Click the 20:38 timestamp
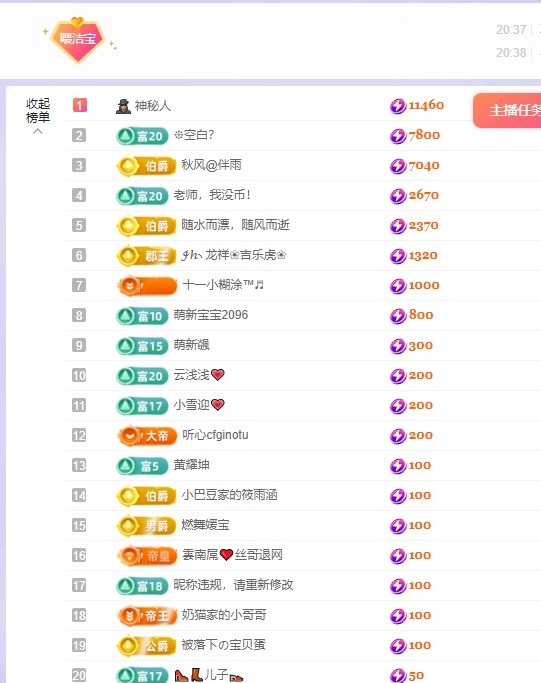The image size is (541, 683). (511, 53)
